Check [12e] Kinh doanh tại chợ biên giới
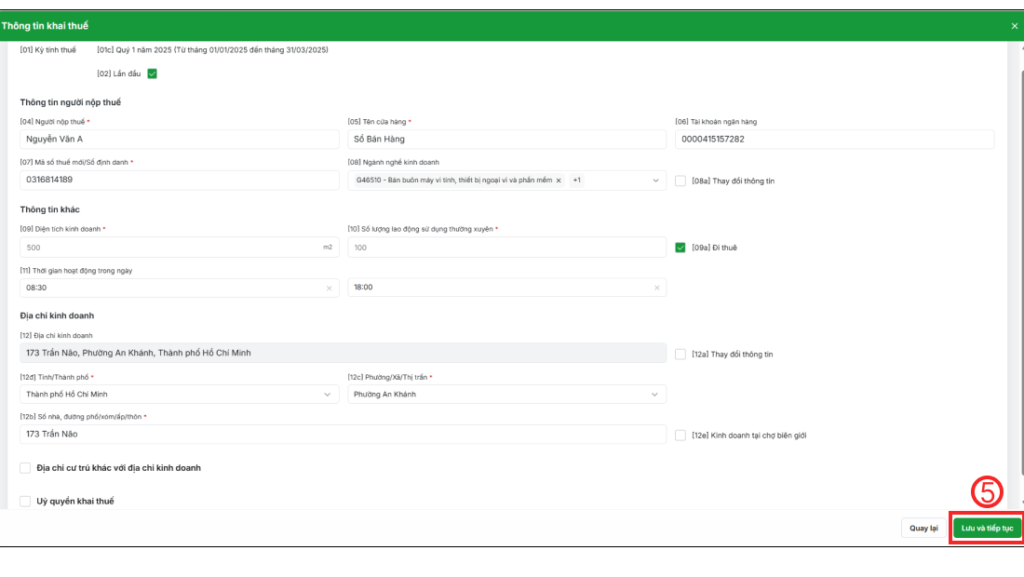 (x=680, y=435)
